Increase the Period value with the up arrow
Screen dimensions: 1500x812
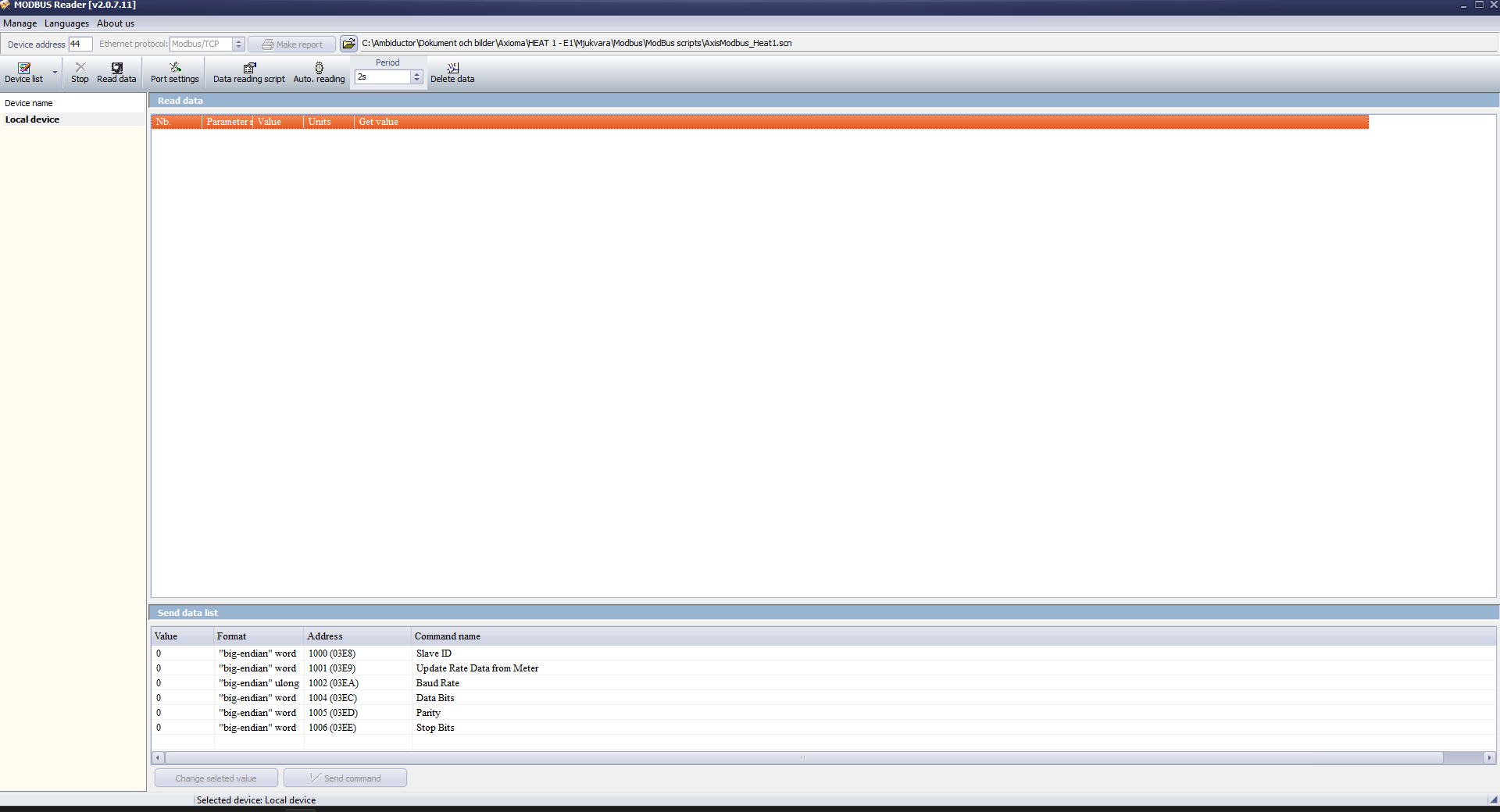416,73
